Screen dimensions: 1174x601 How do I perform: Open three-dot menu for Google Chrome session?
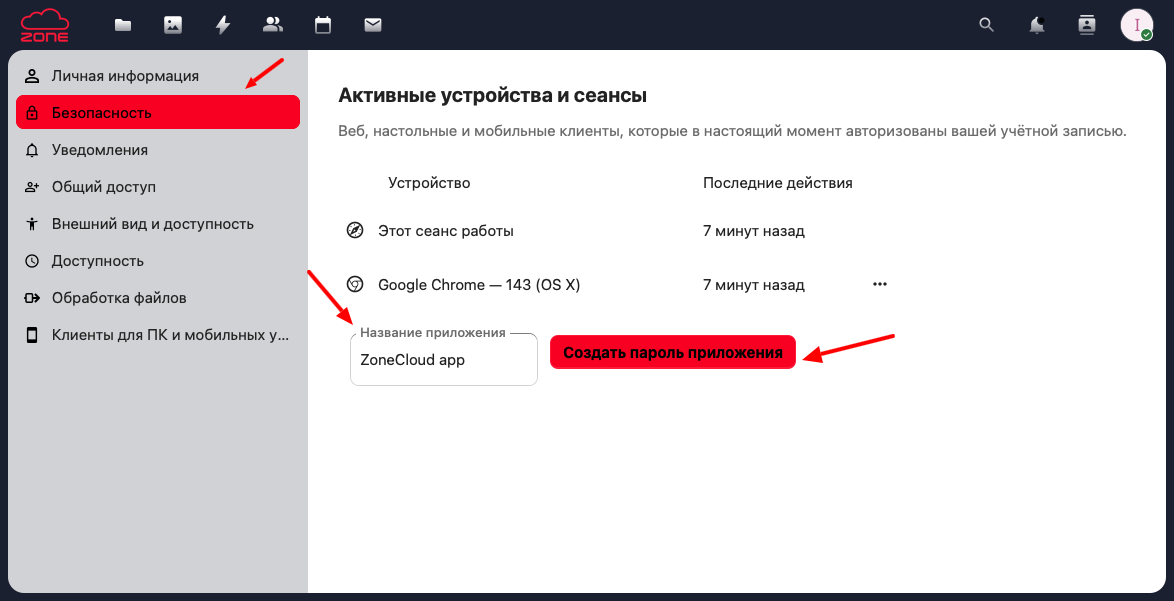tap(880, 284)
